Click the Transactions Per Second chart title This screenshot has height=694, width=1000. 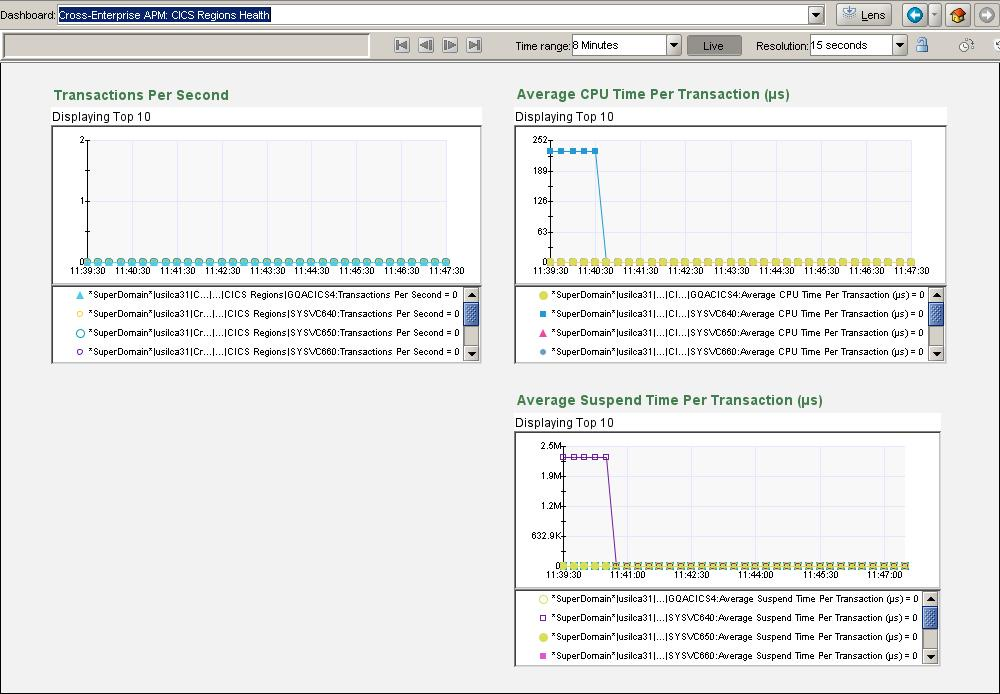(x=141, y=95)
